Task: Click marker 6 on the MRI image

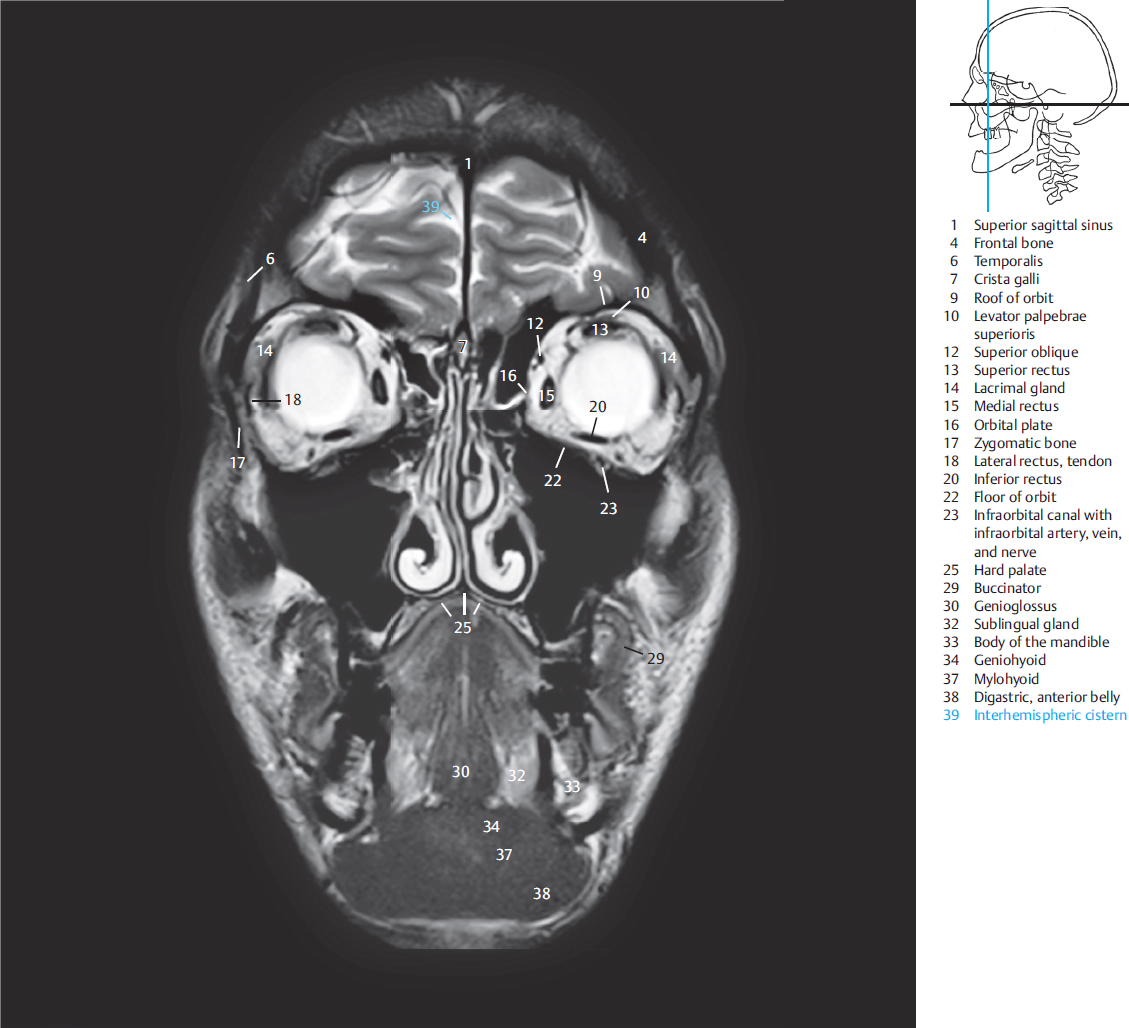Action: (269, 258)
